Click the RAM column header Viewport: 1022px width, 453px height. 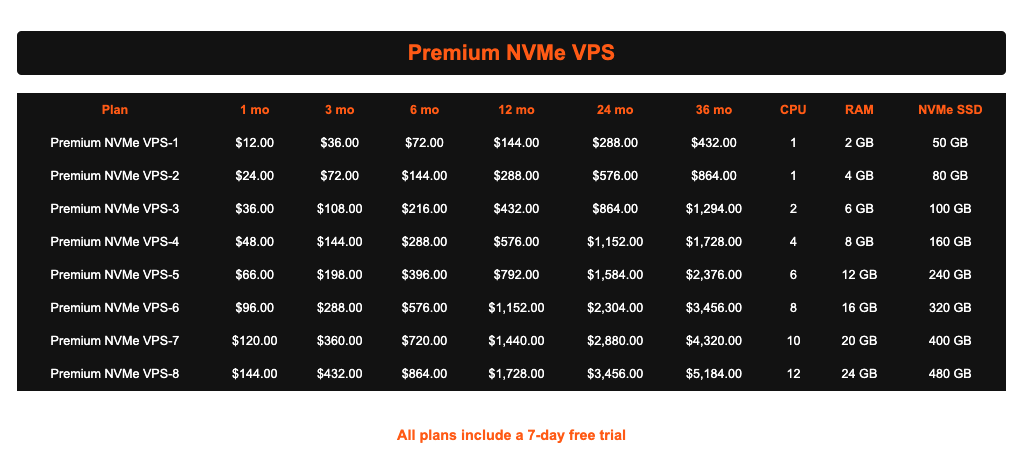pyautogui.click(x=859, y=110)
